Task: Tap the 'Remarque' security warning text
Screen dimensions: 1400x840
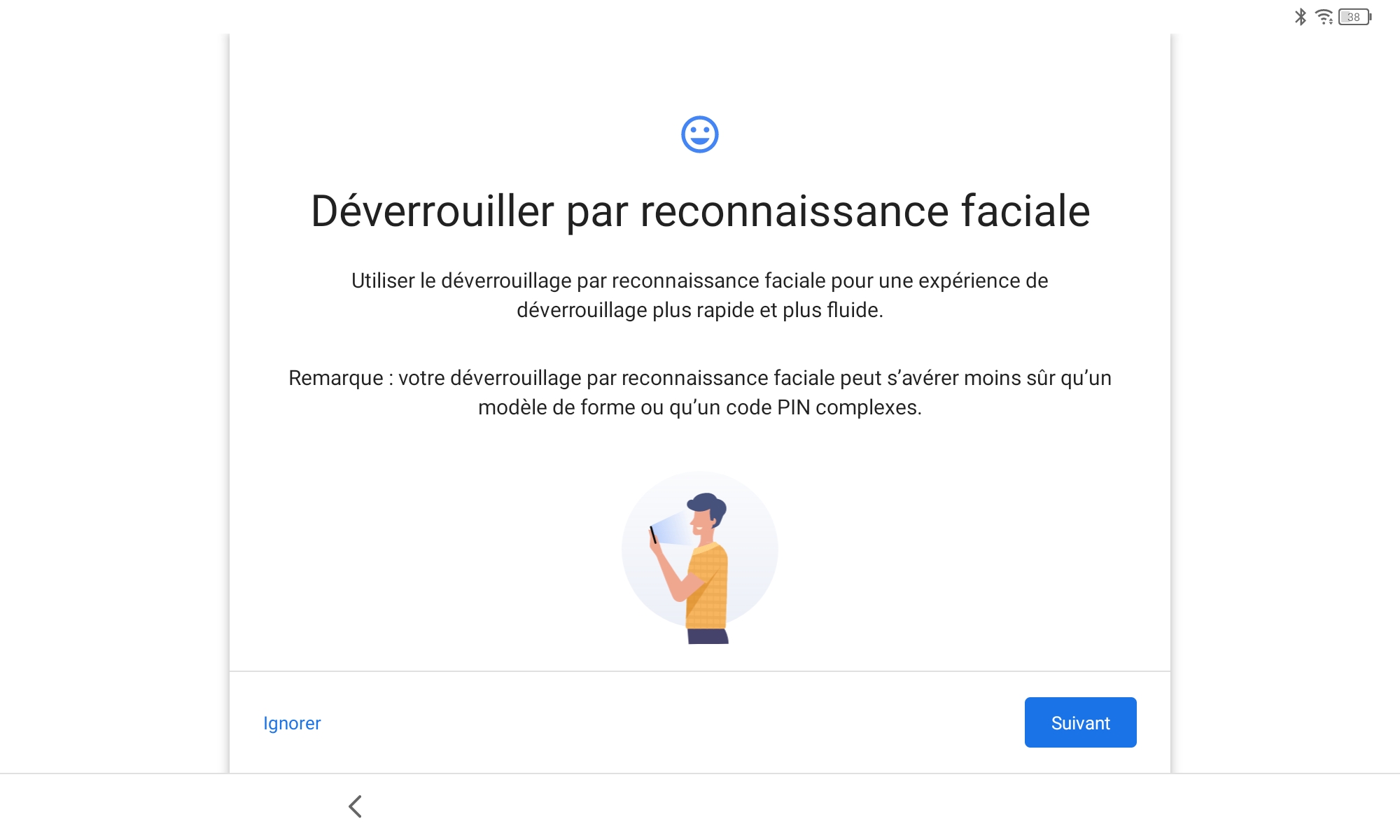Action: [700, 393]
